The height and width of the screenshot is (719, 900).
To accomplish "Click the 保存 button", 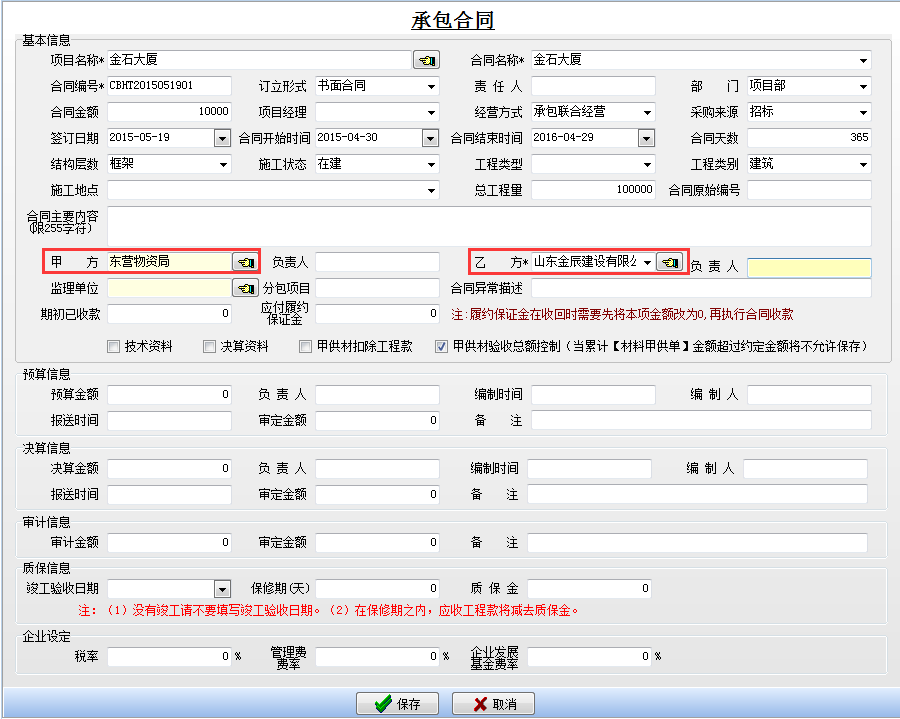I will [x=397, y=704].
